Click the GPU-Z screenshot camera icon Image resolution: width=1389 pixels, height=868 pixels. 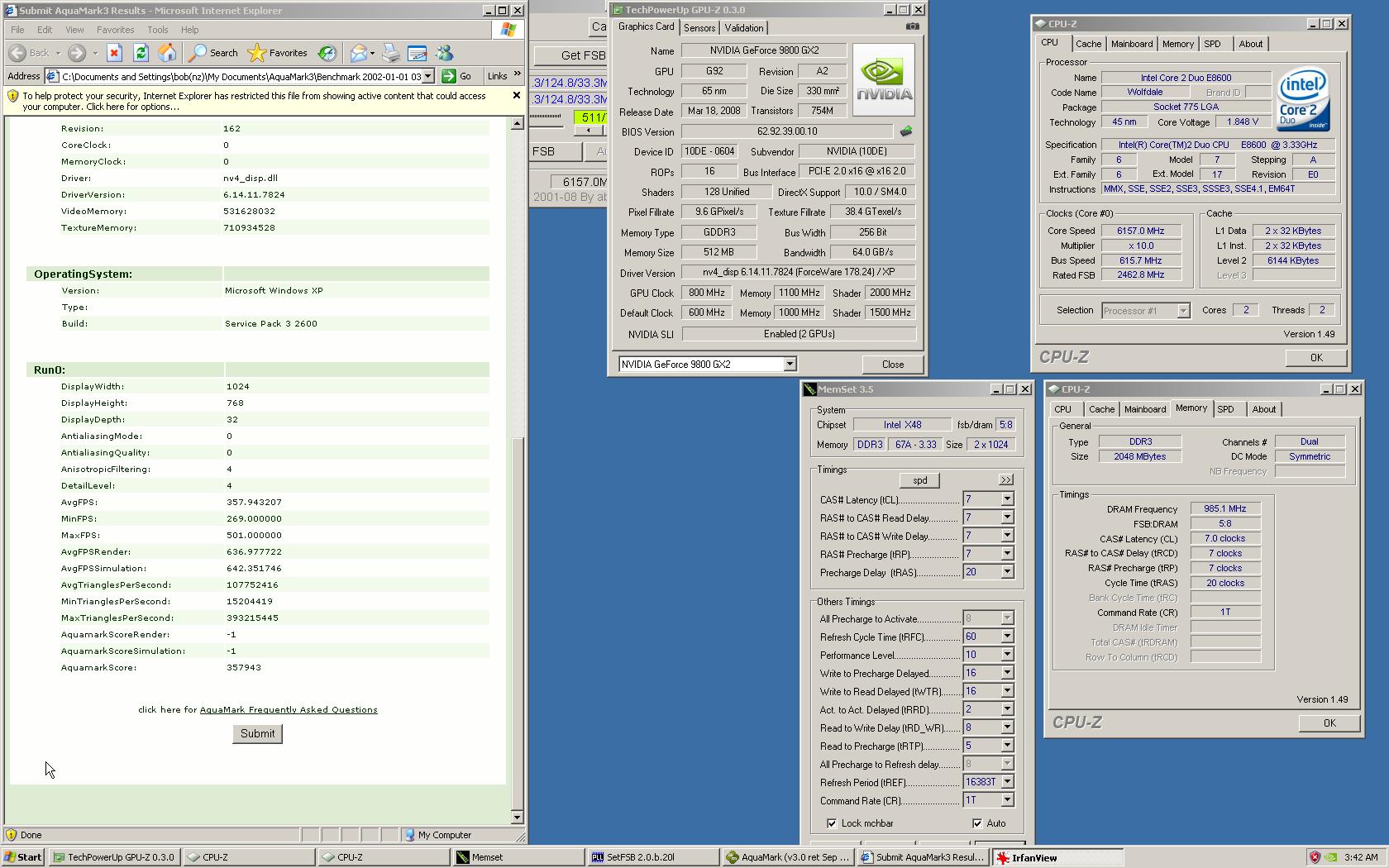click(912, 26)
